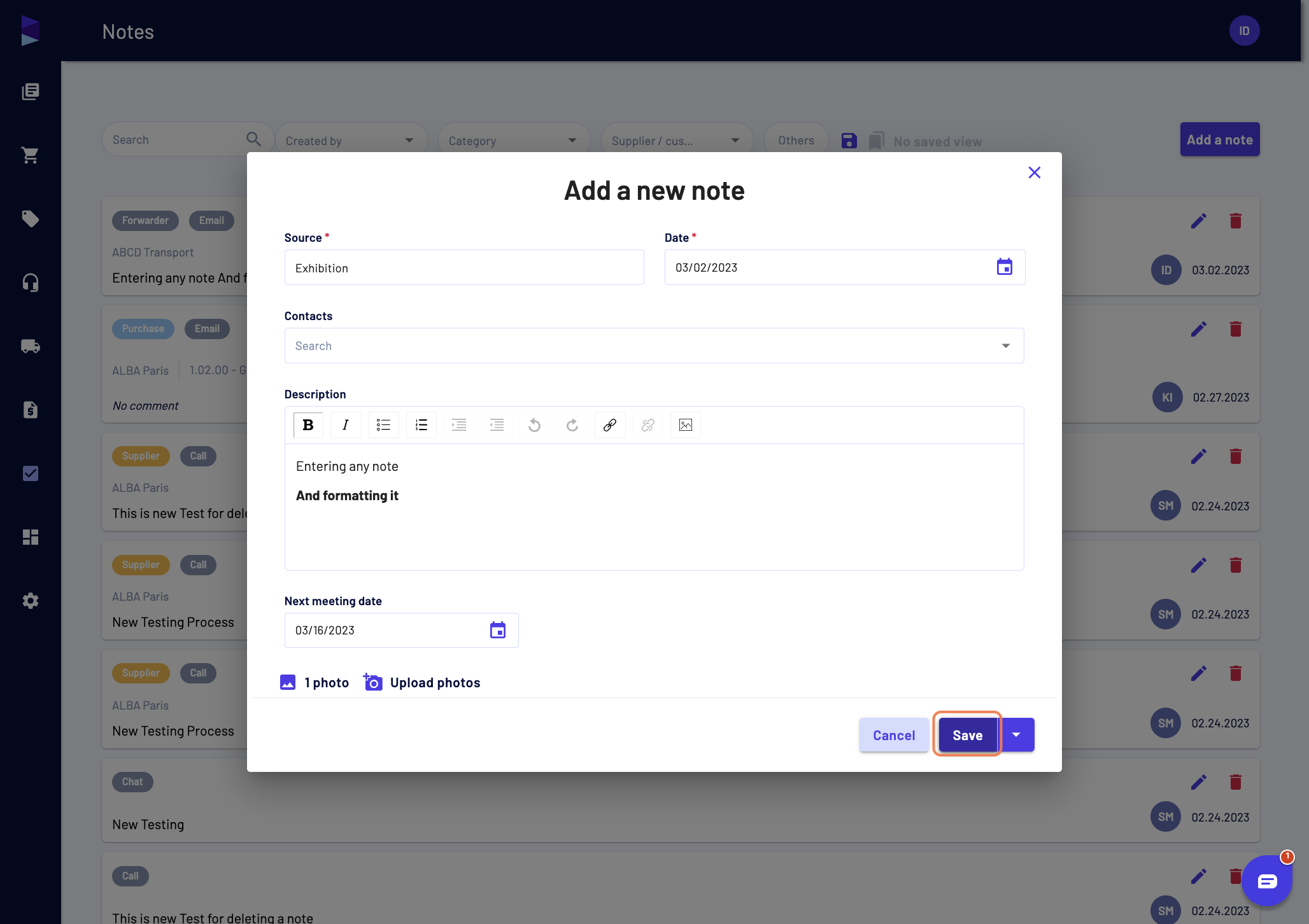Click the Search notes field
1309x924 pixels.
(x=187, y=140)
